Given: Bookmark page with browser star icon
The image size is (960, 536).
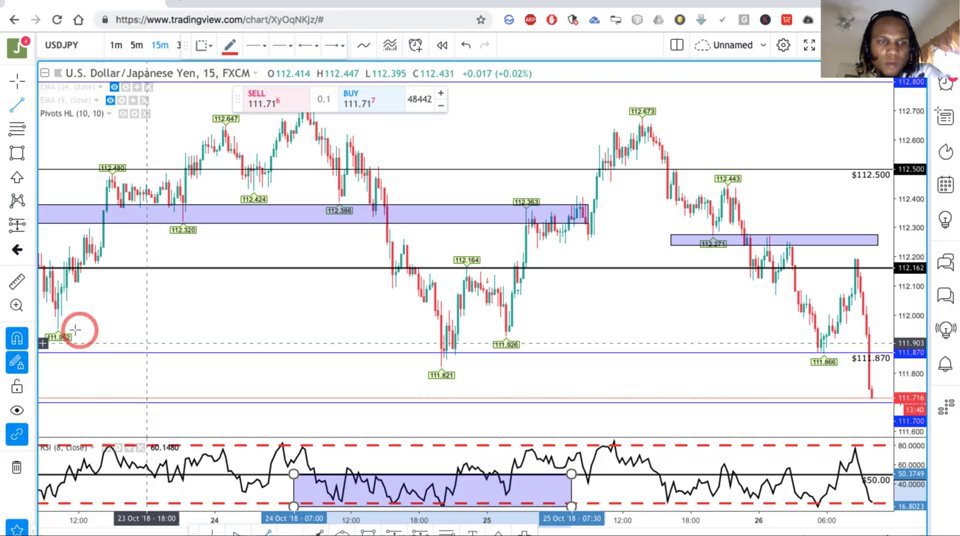Looking at the screenshot, I should tap(481, 20).
